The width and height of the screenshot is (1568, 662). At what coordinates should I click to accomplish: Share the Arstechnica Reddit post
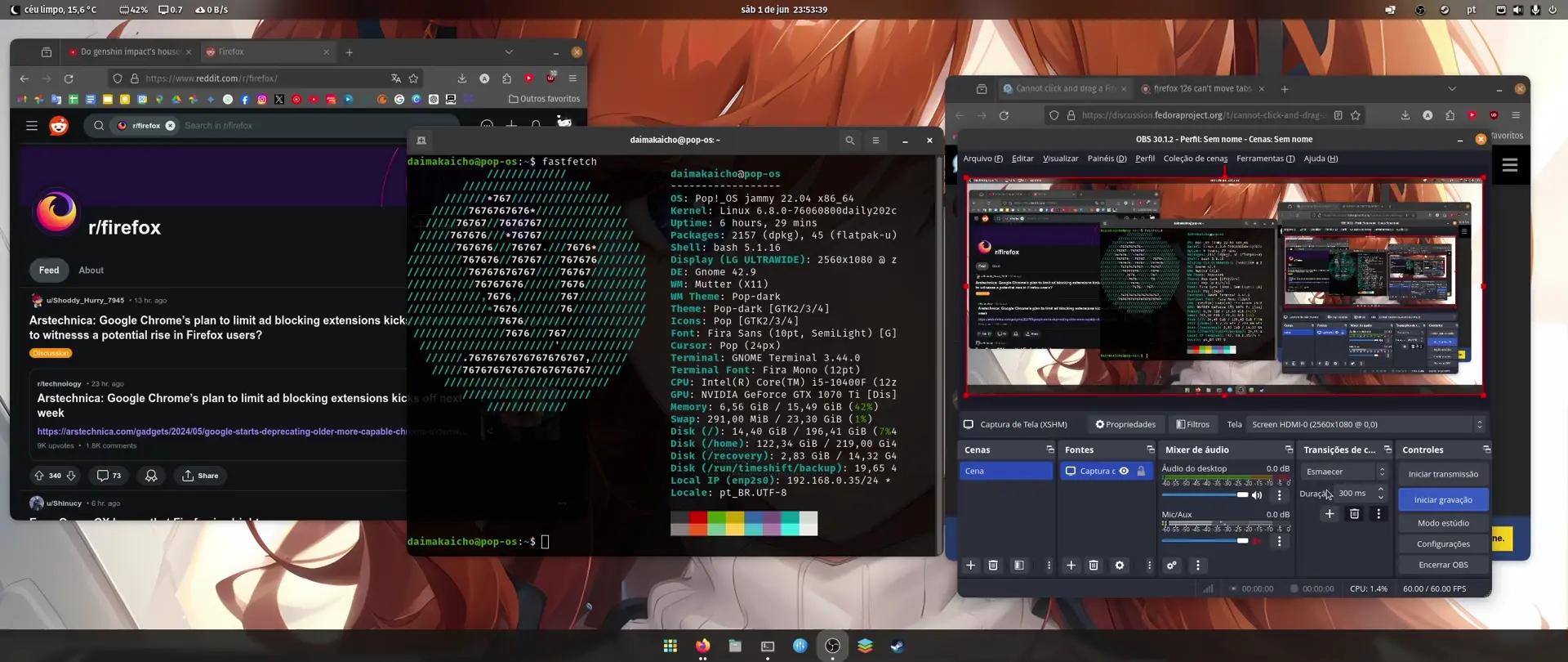click(x=200, y=476)
